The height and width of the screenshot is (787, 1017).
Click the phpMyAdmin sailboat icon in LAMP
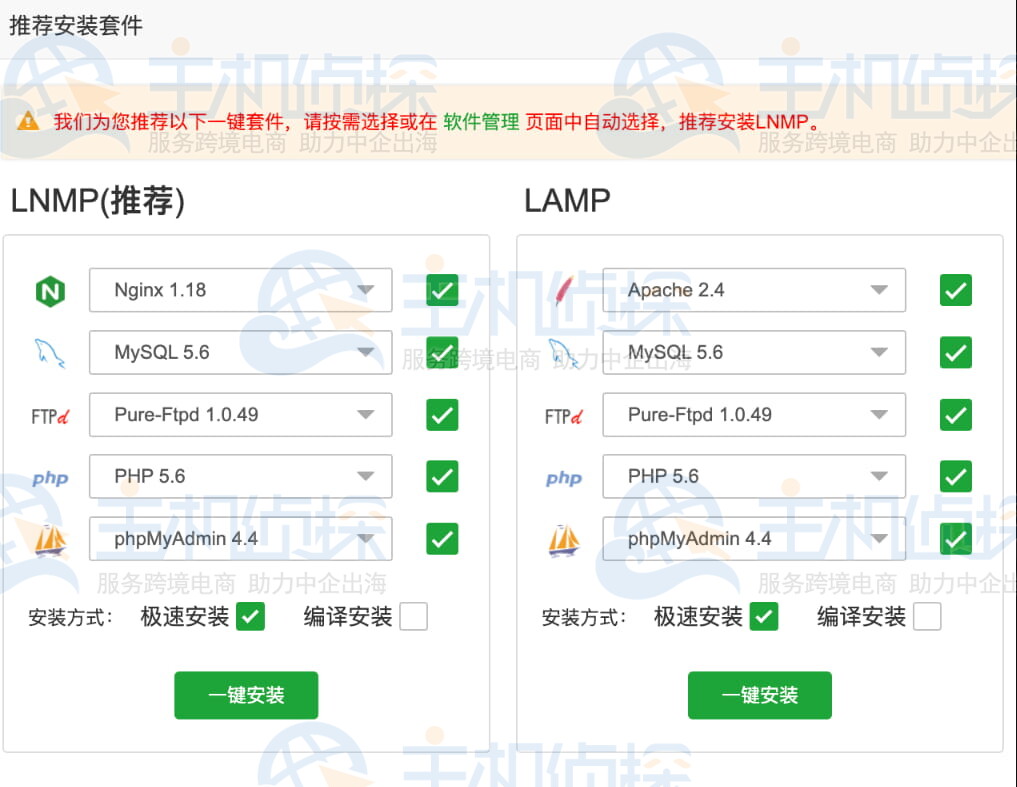(564, 540)
